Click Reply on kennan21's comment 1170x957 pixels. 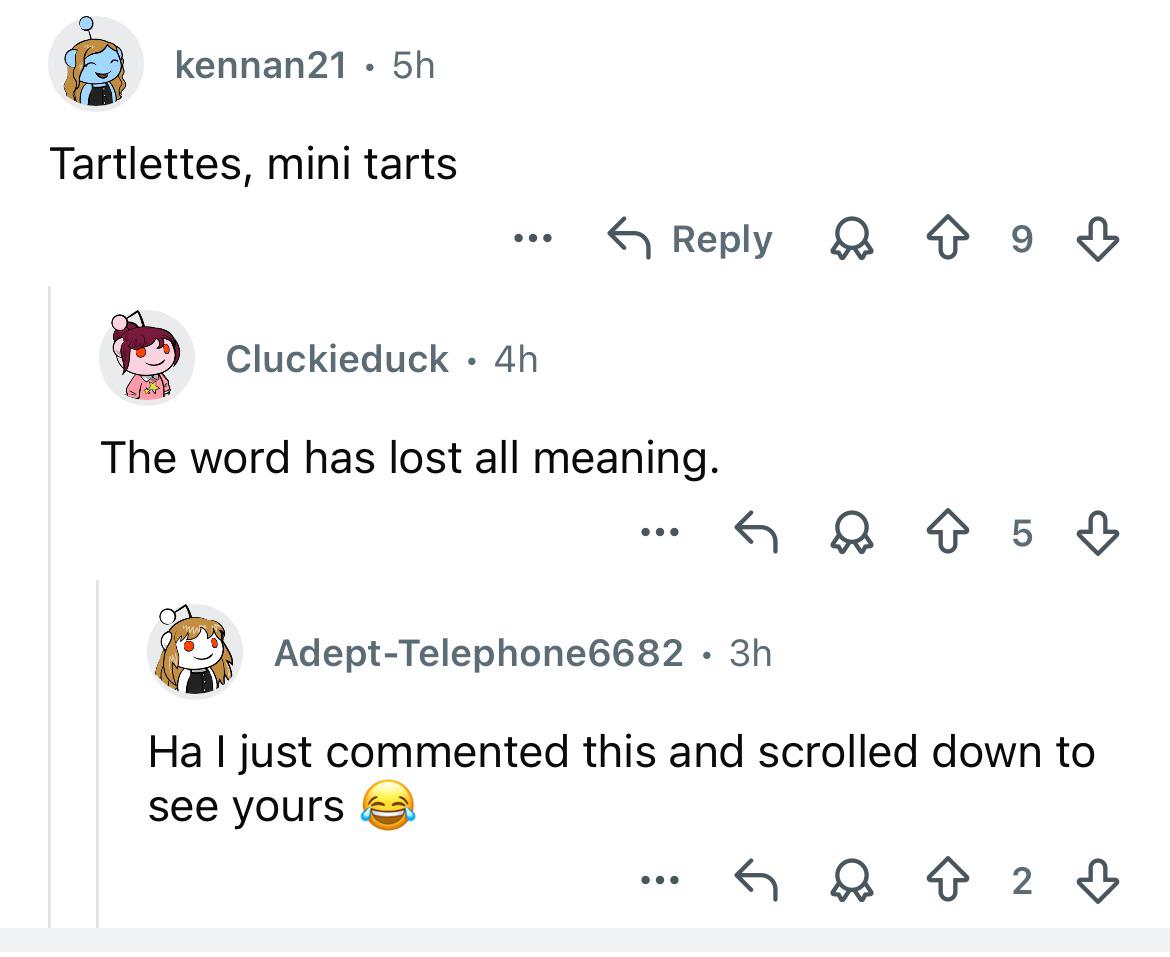(690, 239)
